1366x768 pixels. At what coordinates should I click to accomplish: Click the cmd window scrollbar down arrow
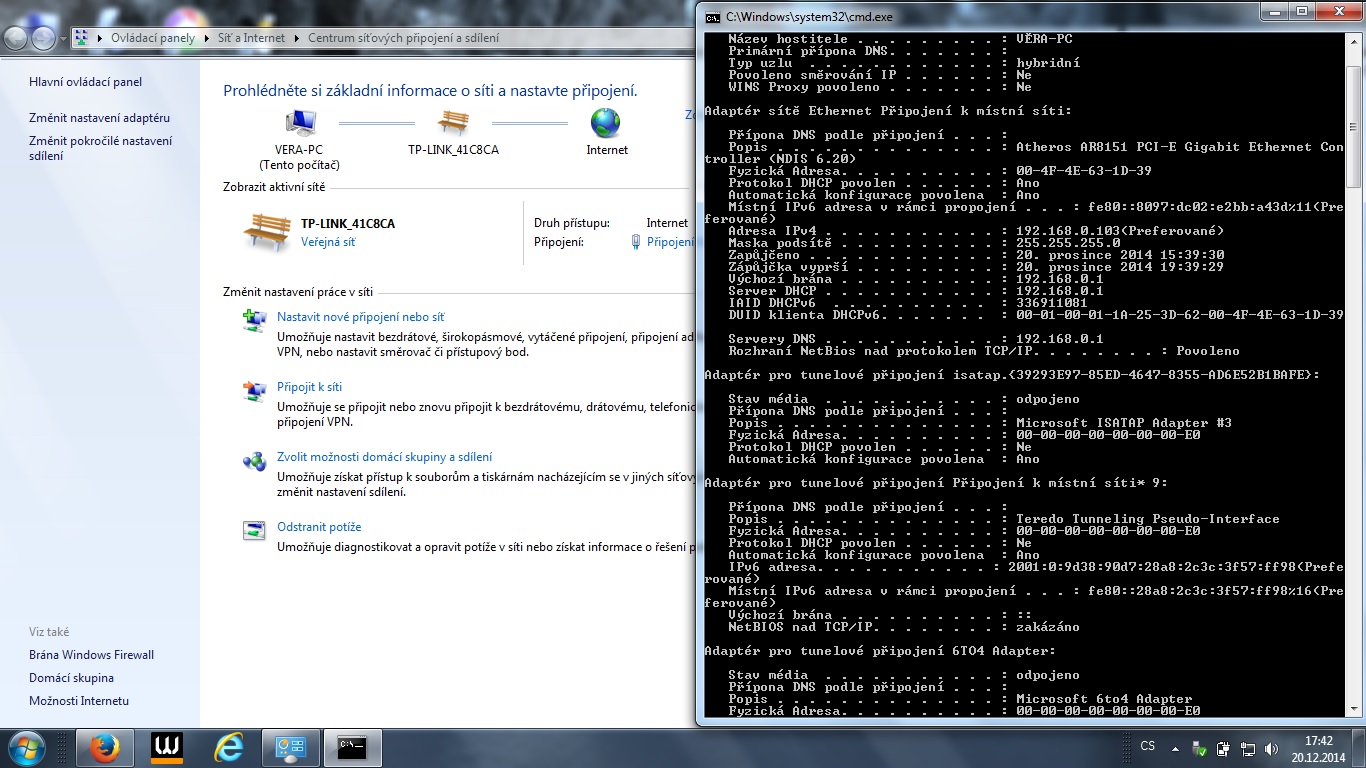[x=1353, y=709]
